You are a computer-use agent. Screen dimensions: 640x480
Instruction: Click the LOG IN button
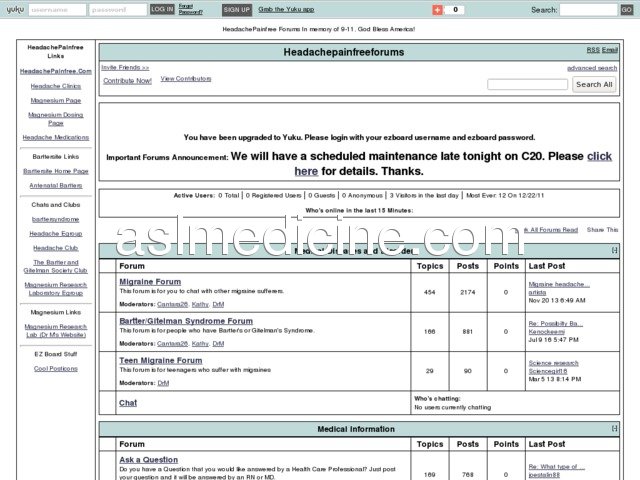pos(162,9)
